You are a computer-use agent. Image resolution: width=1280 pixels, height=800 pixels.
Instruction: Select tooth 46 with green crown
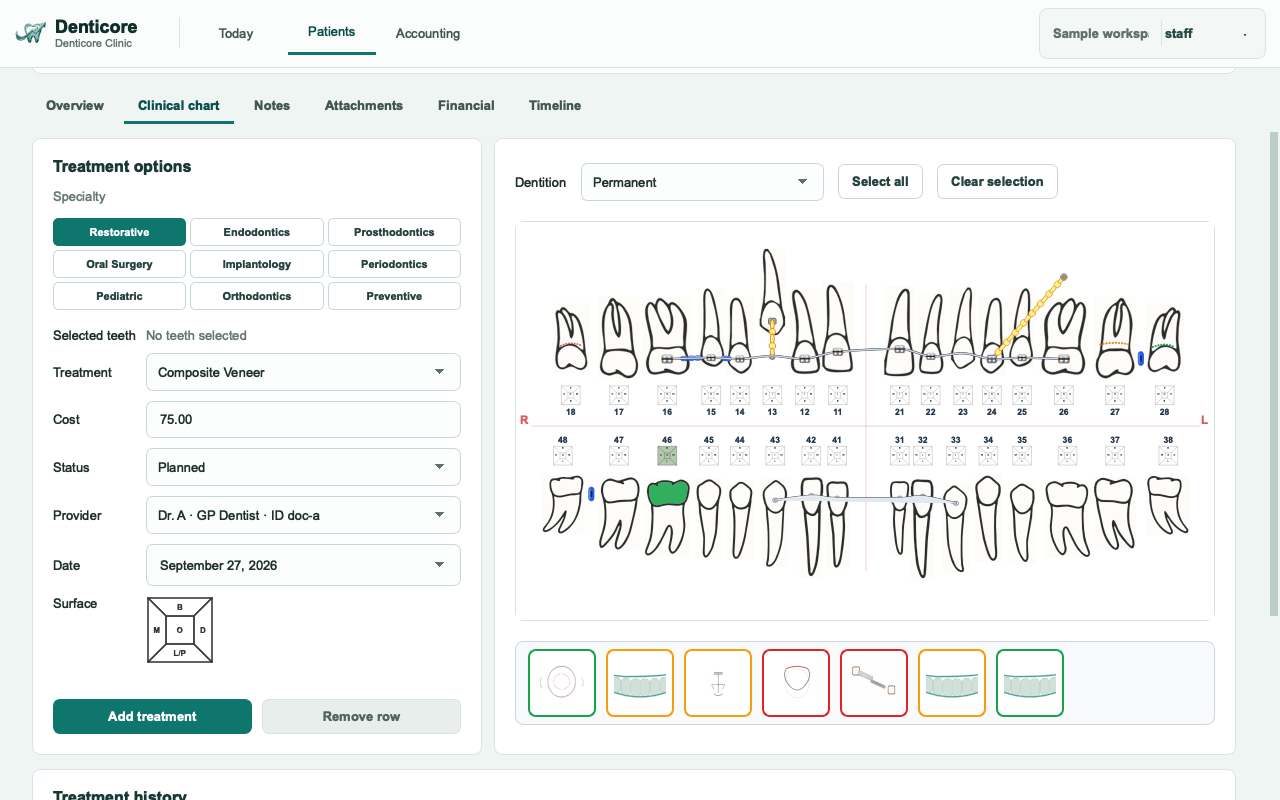click(667, 516)
